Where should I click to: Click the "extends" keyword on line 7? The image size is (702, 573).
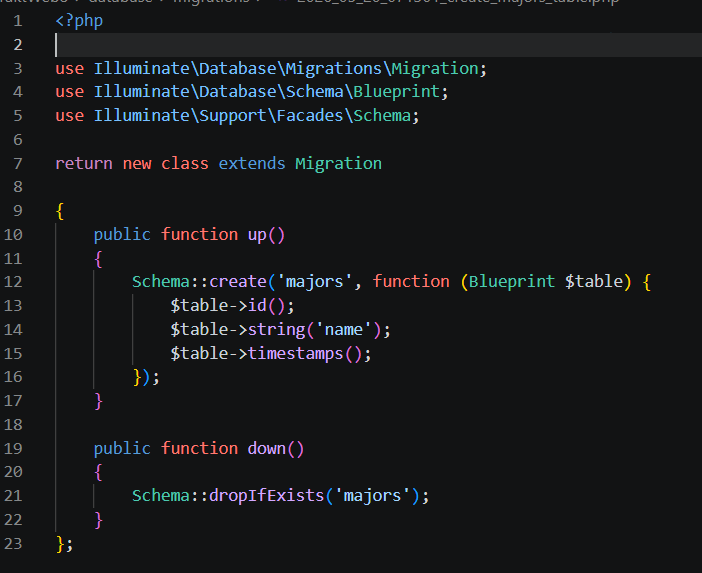coord(252,163)
